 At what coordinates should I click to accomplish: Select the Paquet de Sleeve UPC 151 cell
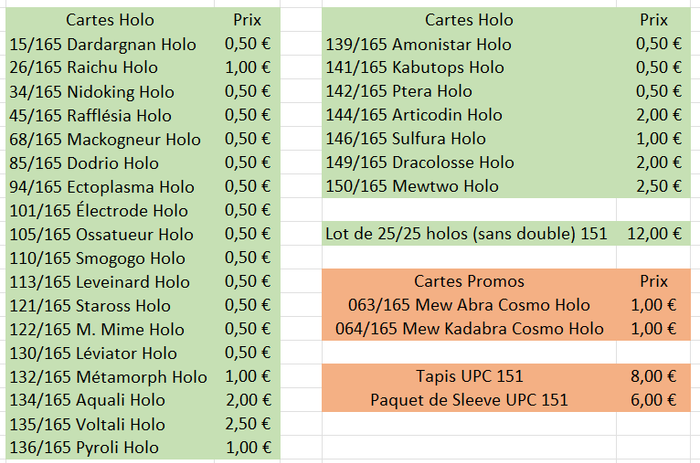pyautogui.click(x=469, y=400)
